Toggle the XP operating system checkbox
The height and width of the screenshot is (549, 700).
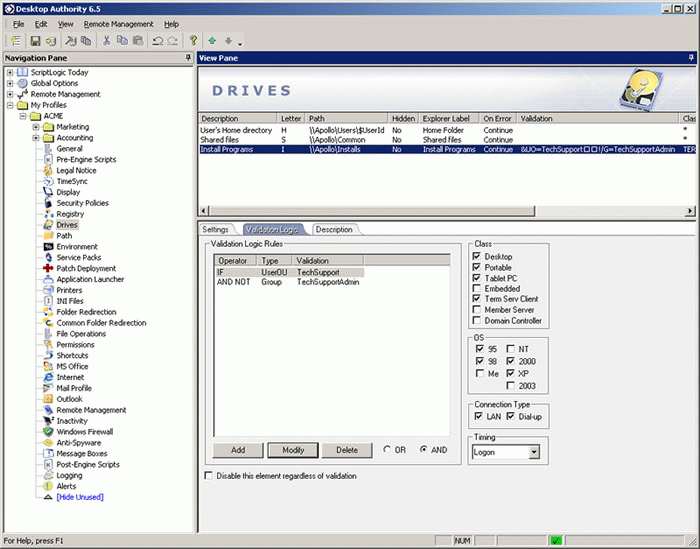[x=511, y=373]
